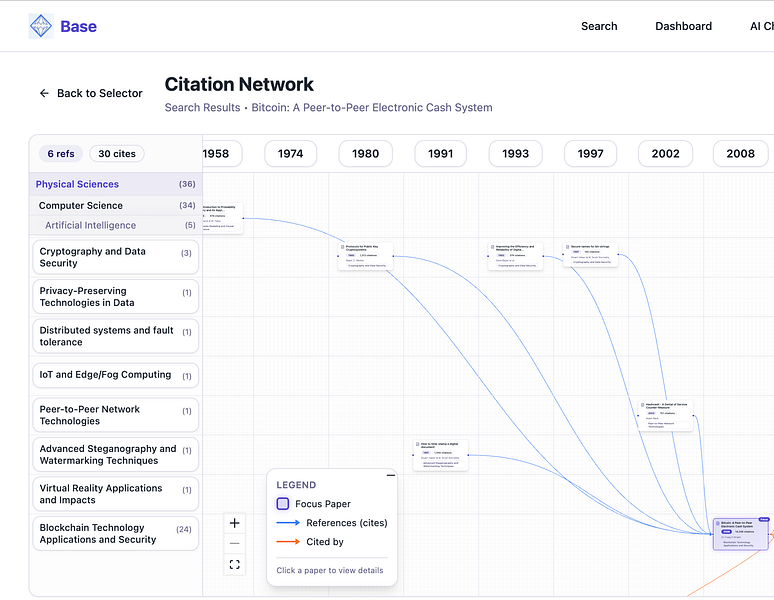Select the 2002 year column header
Image resolution: width=774 pixels, height=600 pixels.
tap(665, 153)
